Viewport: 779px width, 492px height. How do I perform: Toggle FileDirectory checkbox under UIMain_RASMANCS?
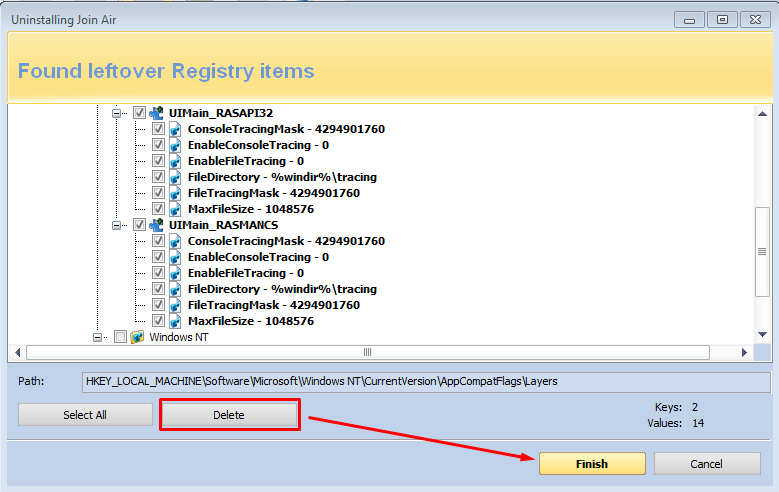[158, 288]
